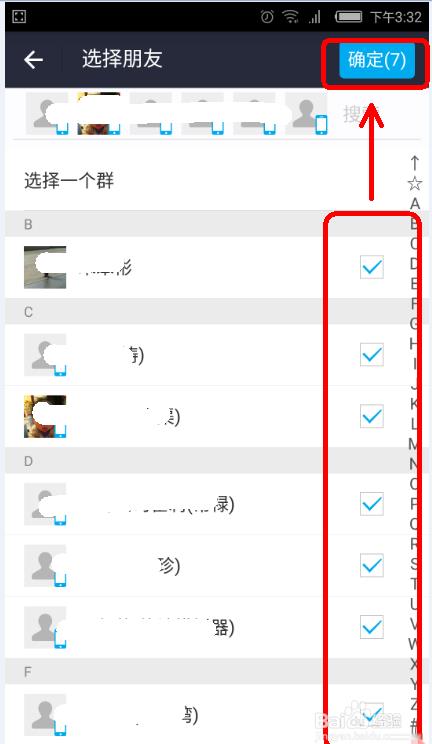Uncheck the contact ending with 录)
This screenshot has height=744, width=432.
[x=371, y=504]
